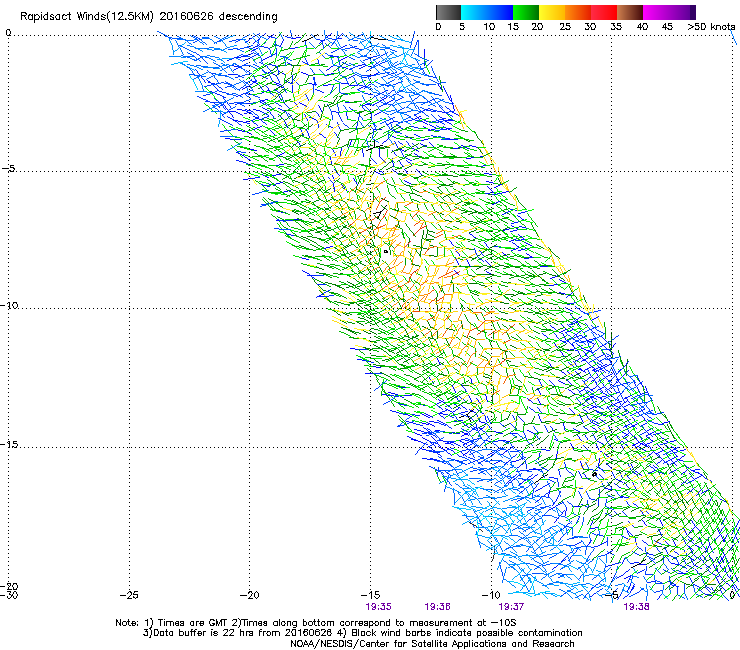This screenshot has height=650, width=740.
Task: Click the Rapidscat Winds chart title
Action: click(149, 17)
